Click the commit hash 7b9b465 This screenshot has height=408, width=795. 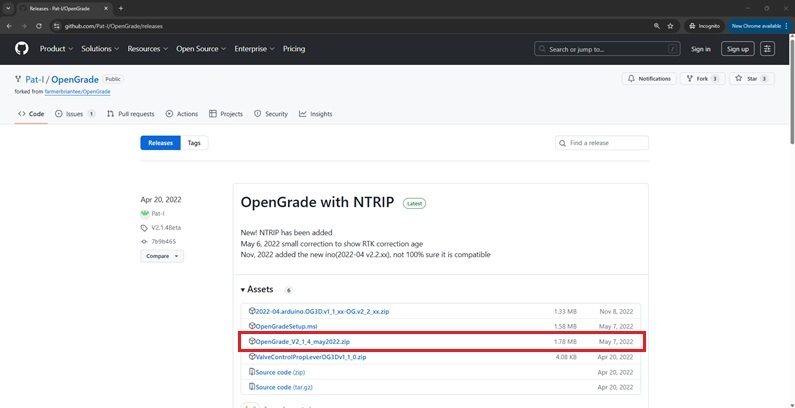coord(162,241)
